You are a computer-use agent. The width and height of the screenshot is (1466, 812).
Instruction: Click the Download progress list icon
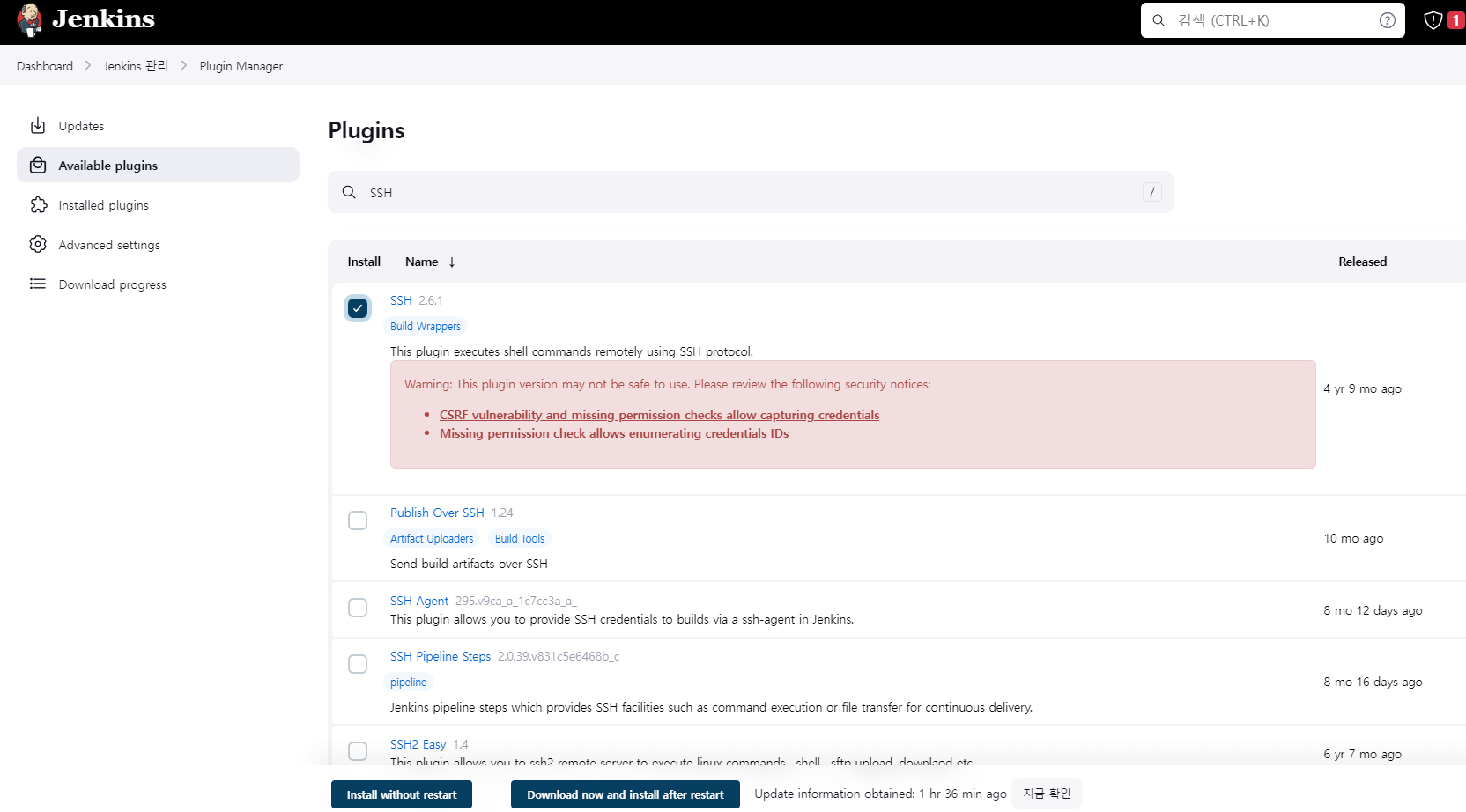point(38,284)
